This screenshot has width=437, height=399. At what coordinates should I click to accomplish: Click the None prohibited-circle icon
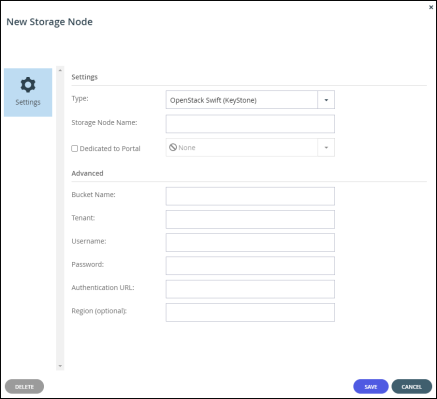click(173, 147)
